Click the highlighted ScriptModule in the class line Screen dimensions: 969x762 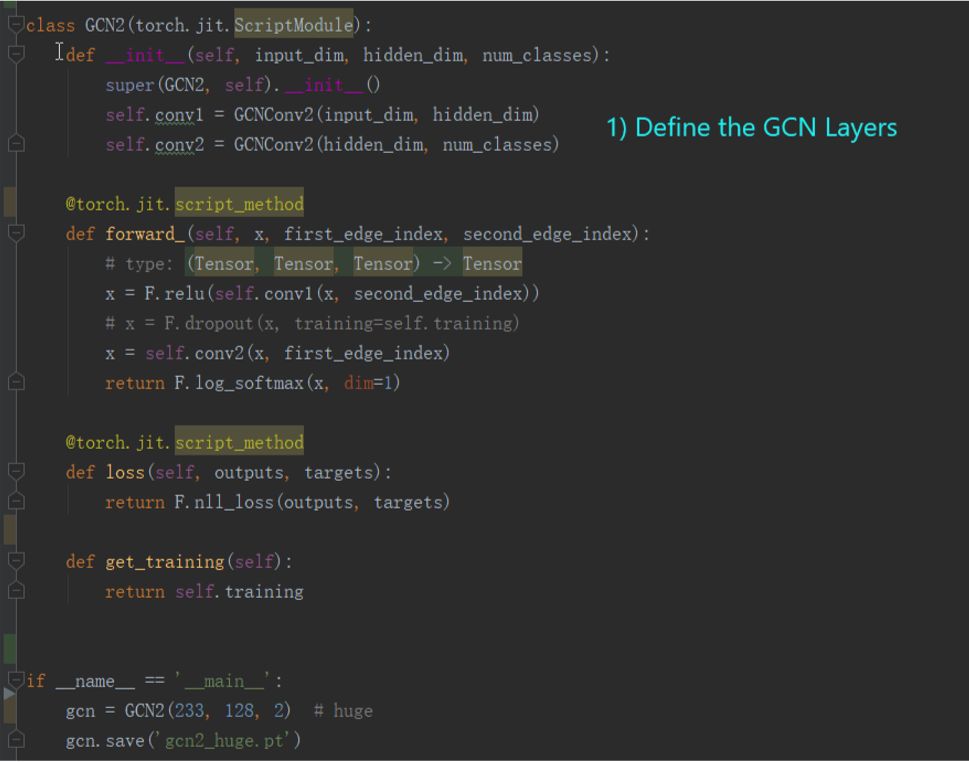pyautogui.click(x=294, y=25)
